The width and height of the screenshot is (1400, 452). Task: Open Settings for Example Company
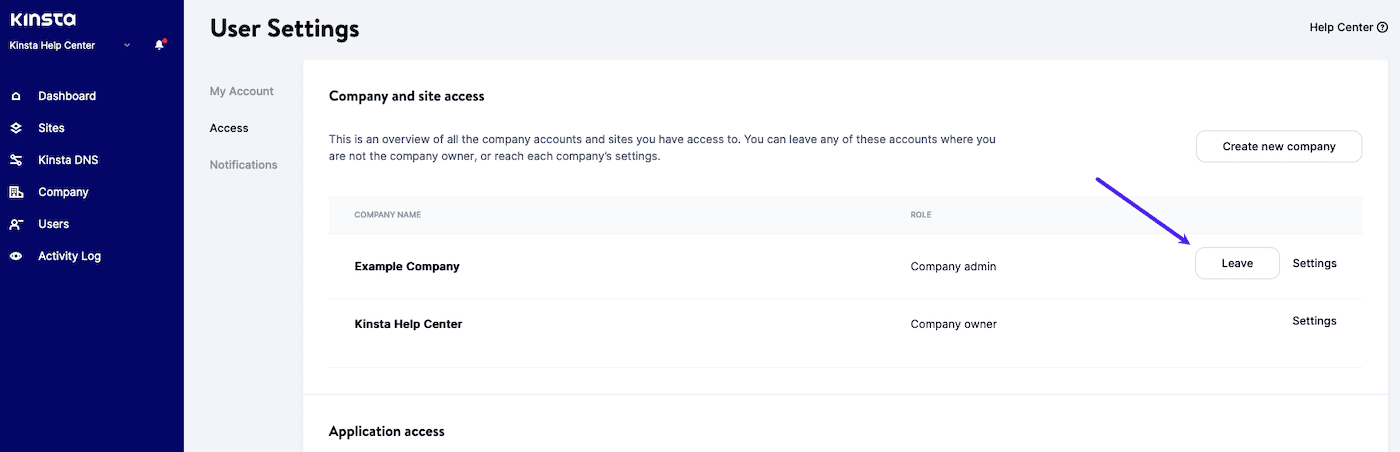(1314, 263)
